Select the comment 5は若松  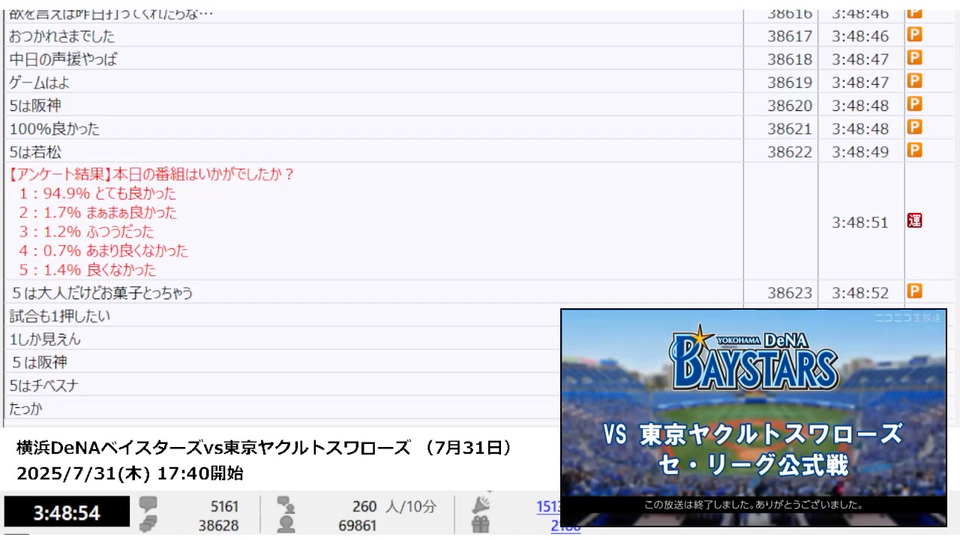click(x=35, y=152)
